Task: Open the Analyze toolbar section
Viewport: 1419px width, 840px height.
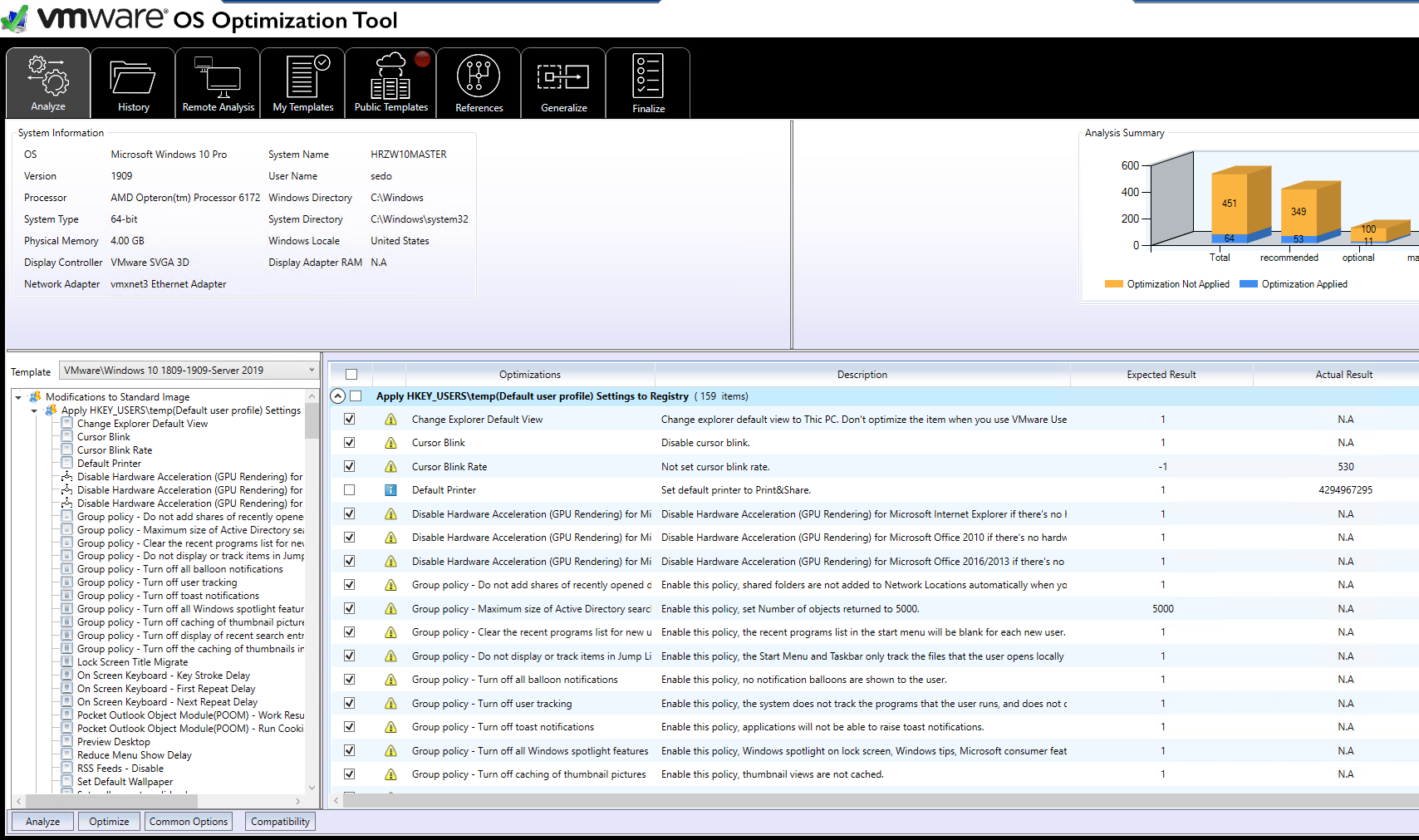Action: (48, 81)
